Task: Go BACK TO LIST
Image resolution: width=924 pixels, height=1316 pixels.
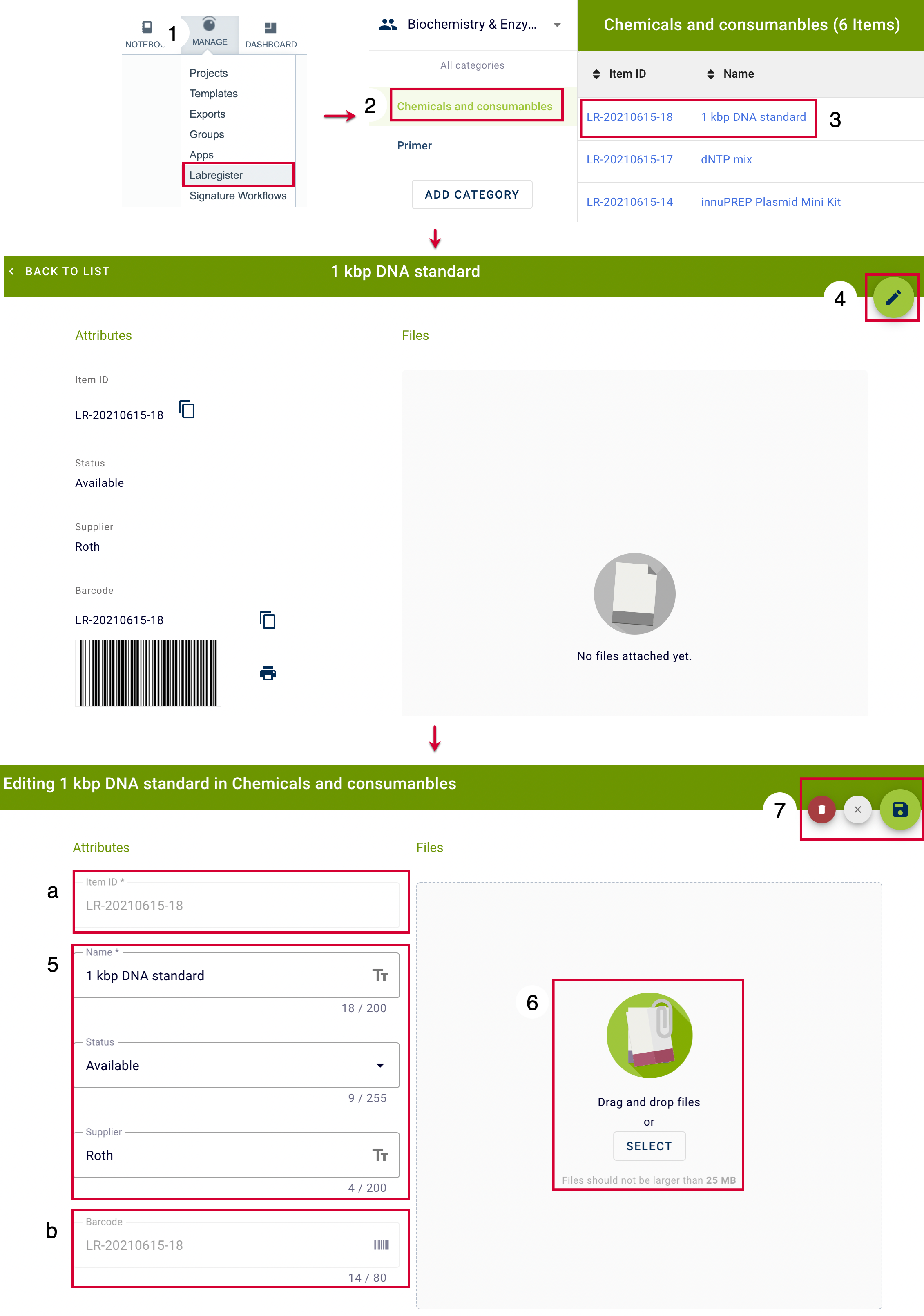Action: coord(60,272)
